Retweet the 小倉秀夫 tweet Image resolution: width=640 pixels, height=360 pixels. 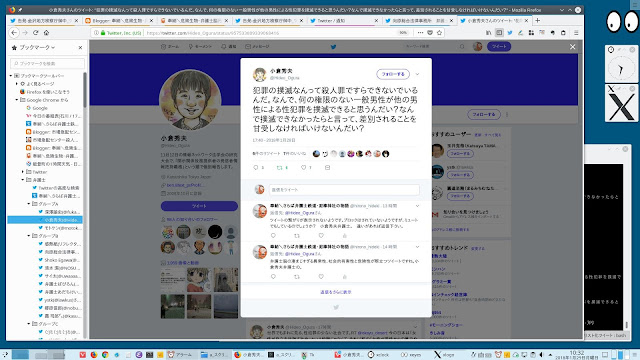coord(280,167)
